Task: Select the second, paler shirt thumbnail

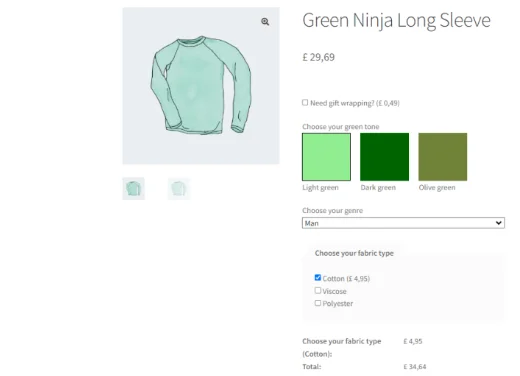Action: point(179,189)
